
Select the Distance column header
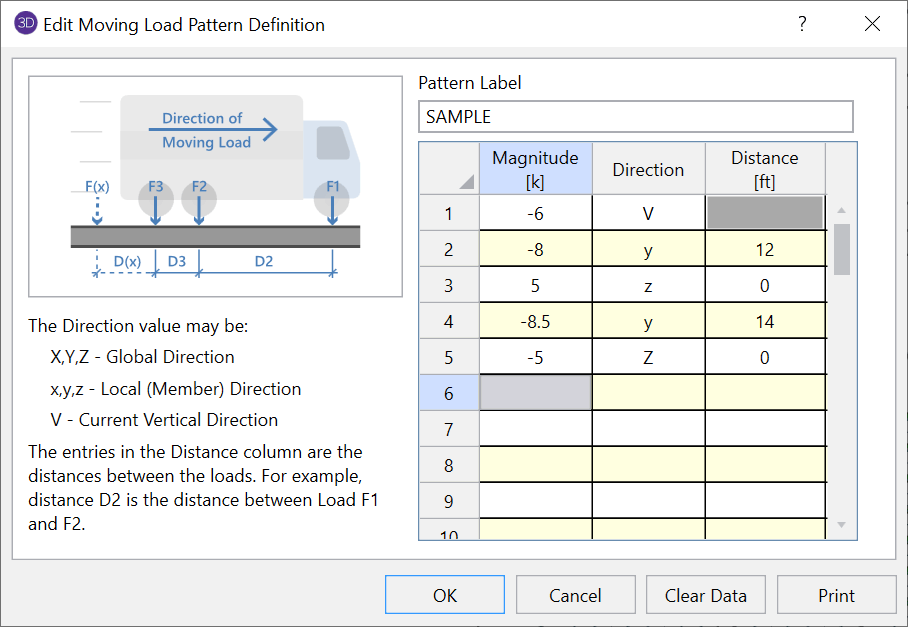pyautogui.click(x=765, y=169)
